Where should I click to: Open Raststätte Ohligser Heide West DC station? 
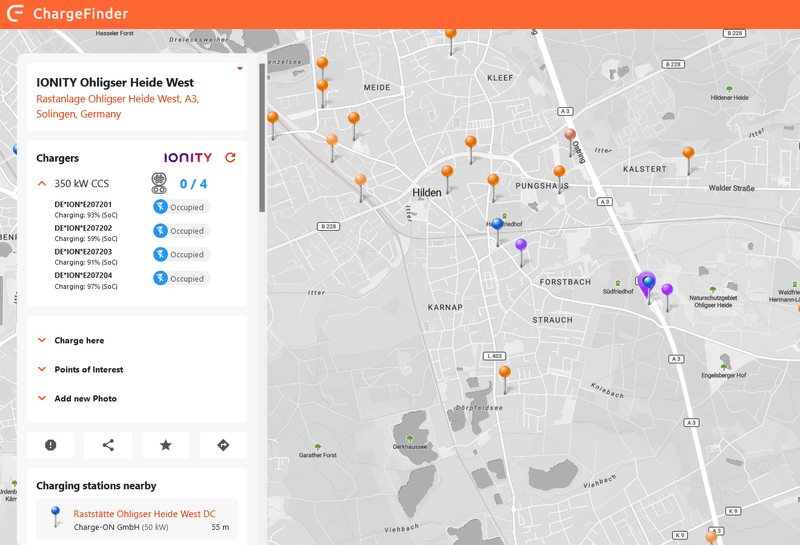tap(144, 514)
